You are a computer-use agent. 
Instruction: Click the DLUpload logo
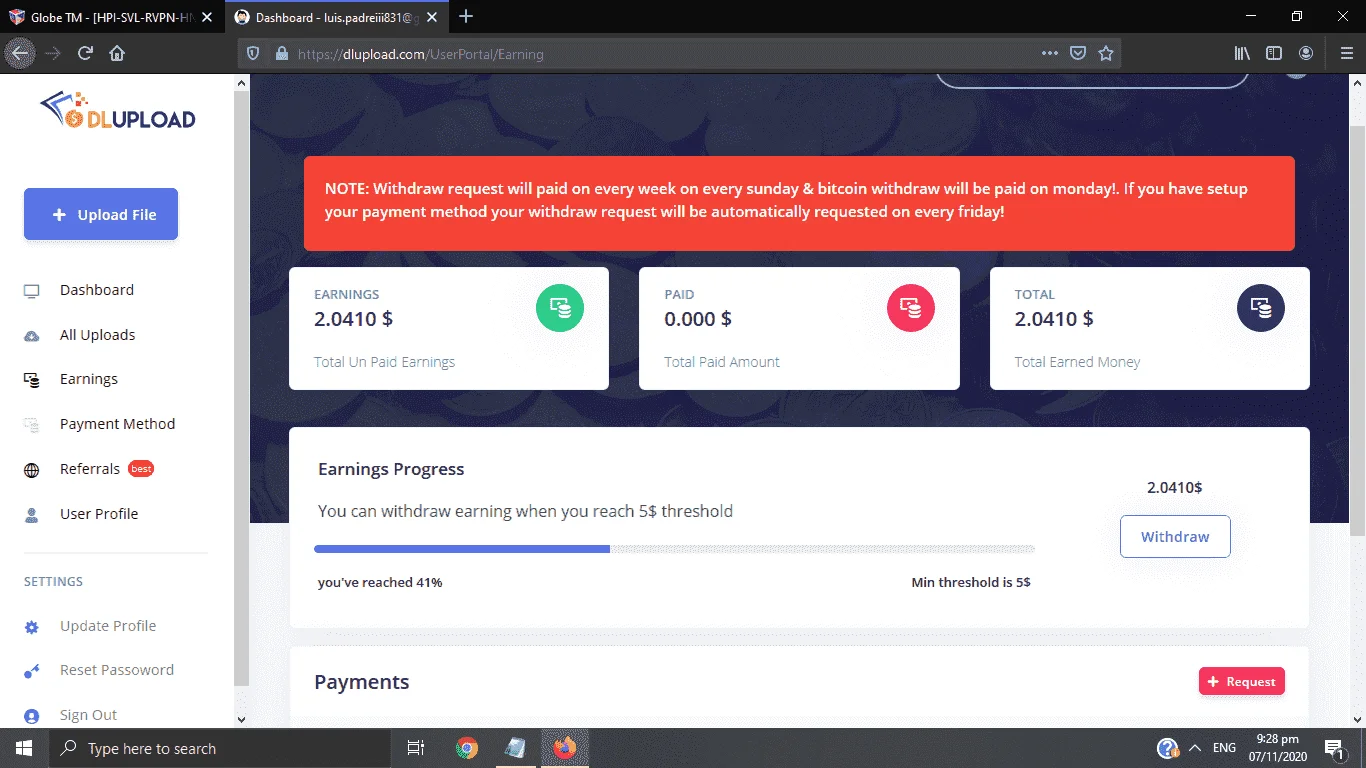point(118,111)
